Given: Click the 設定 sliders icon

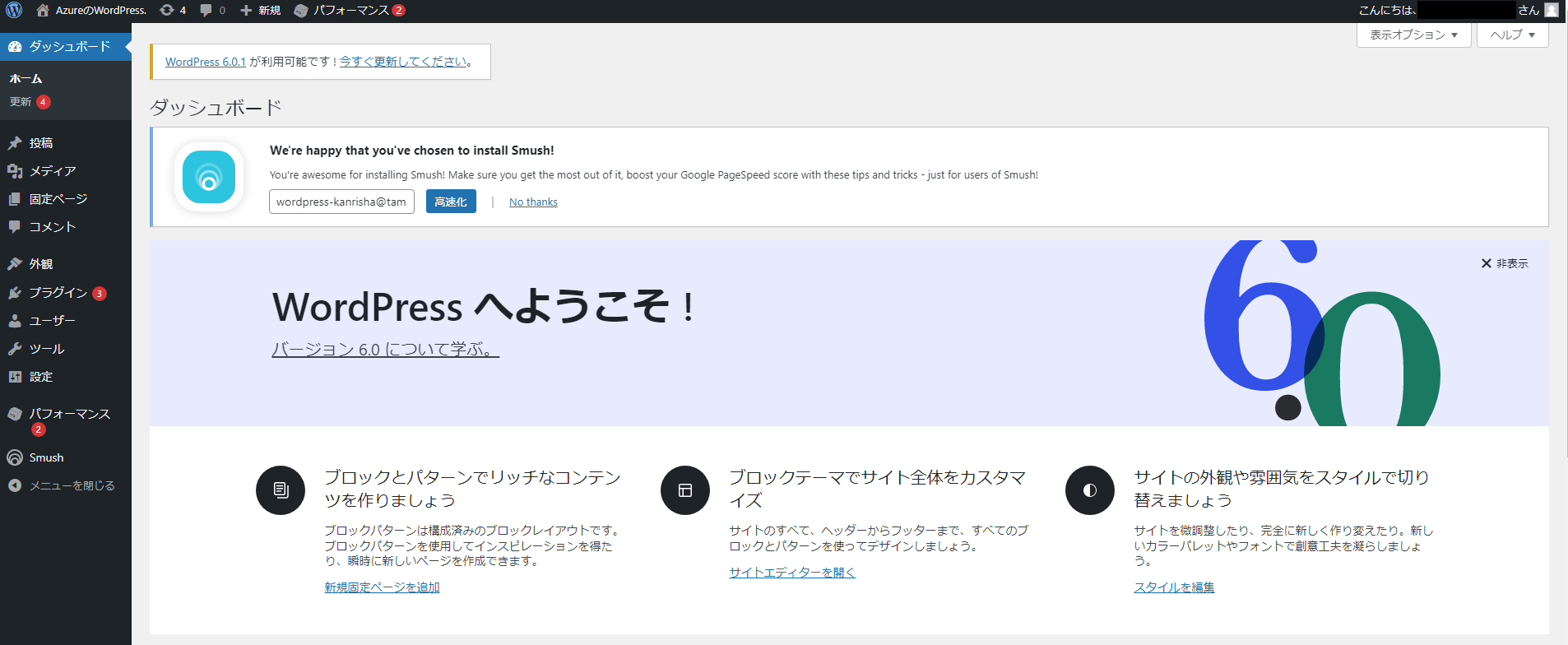Looking at the screenshot, I should click(x=15, y=377).
